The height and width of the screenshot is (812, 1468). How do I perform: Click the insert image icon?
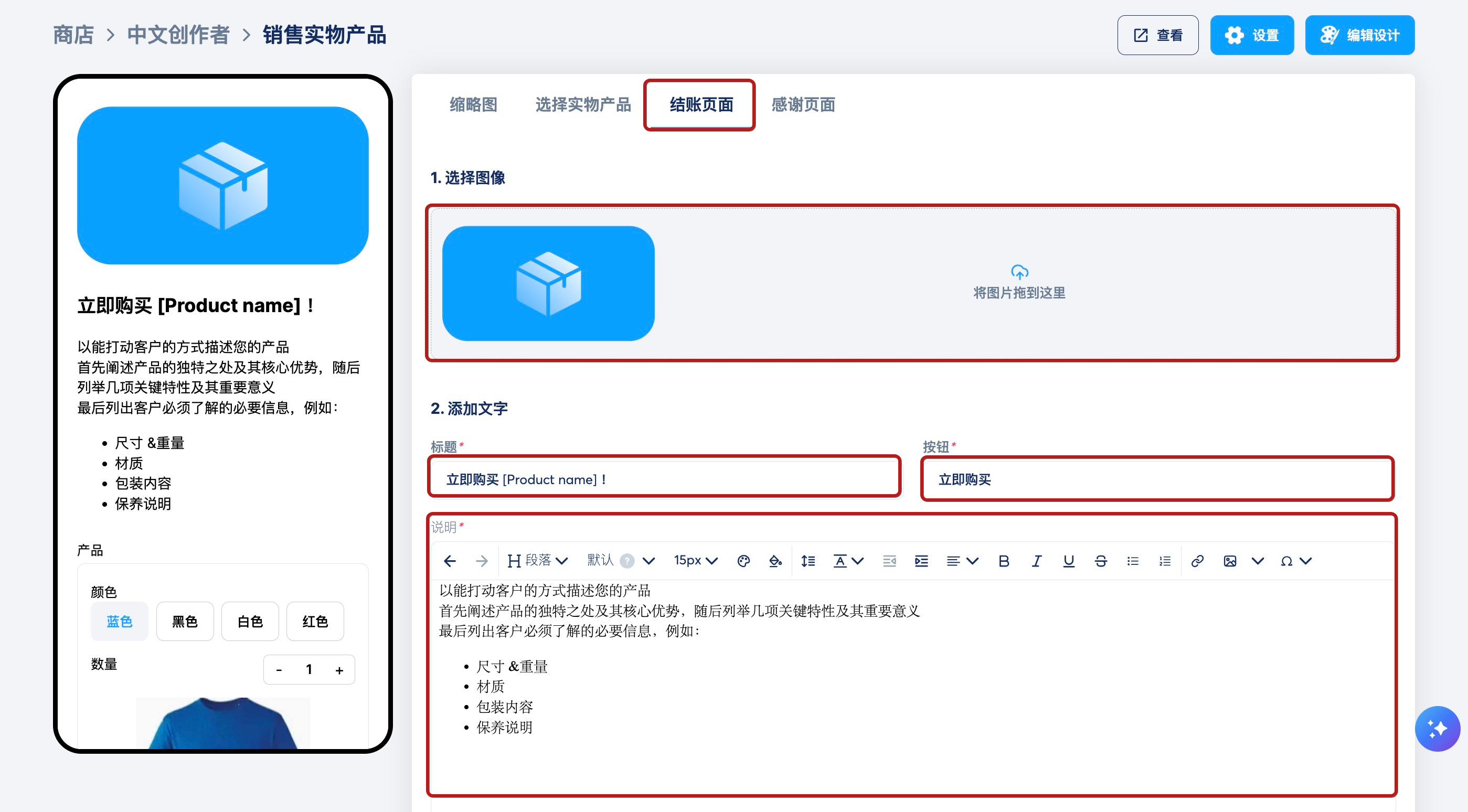pos(1230,561)
